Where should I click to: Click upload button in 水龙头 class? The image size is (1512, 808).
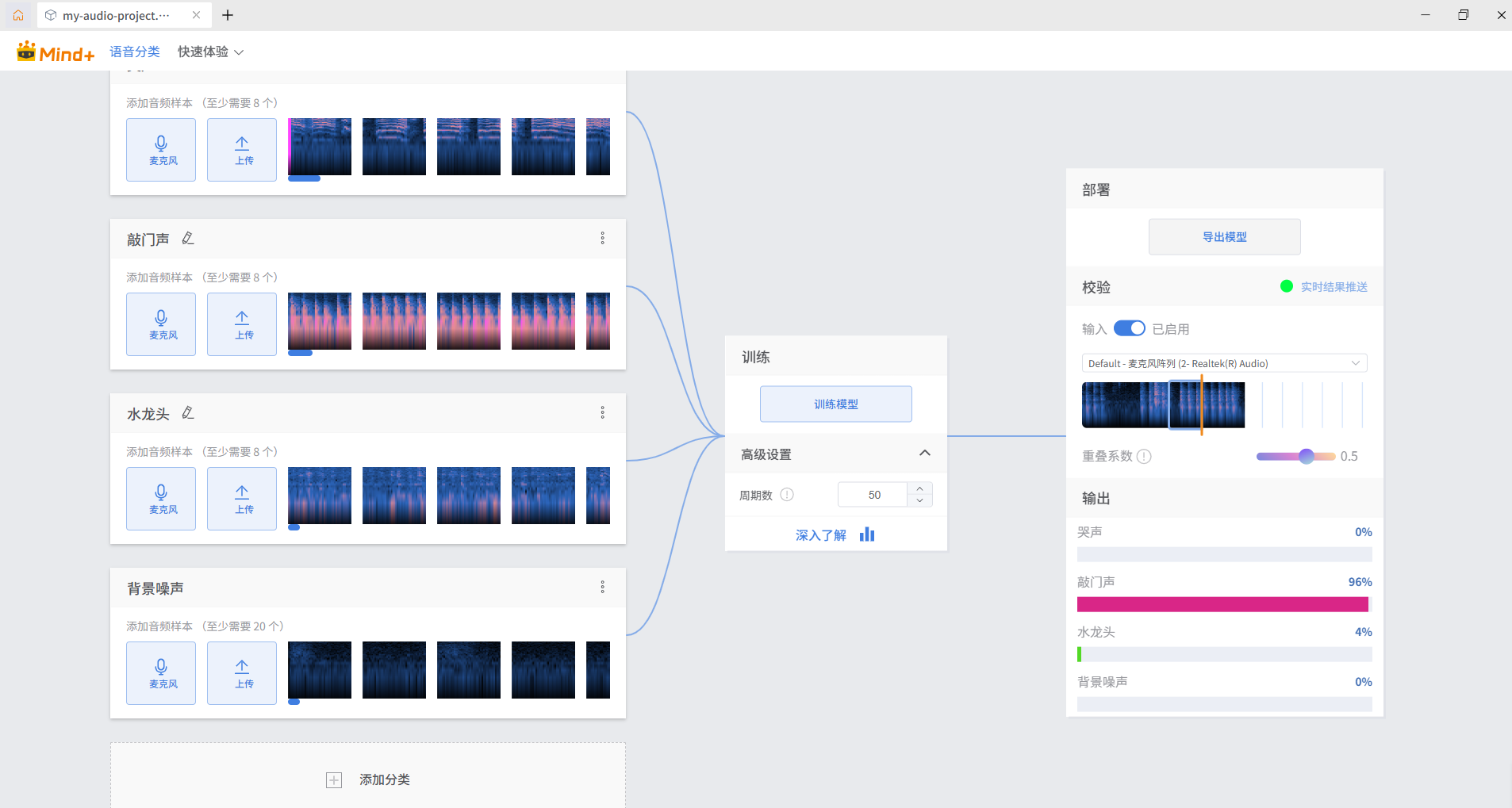click(242, 499)
